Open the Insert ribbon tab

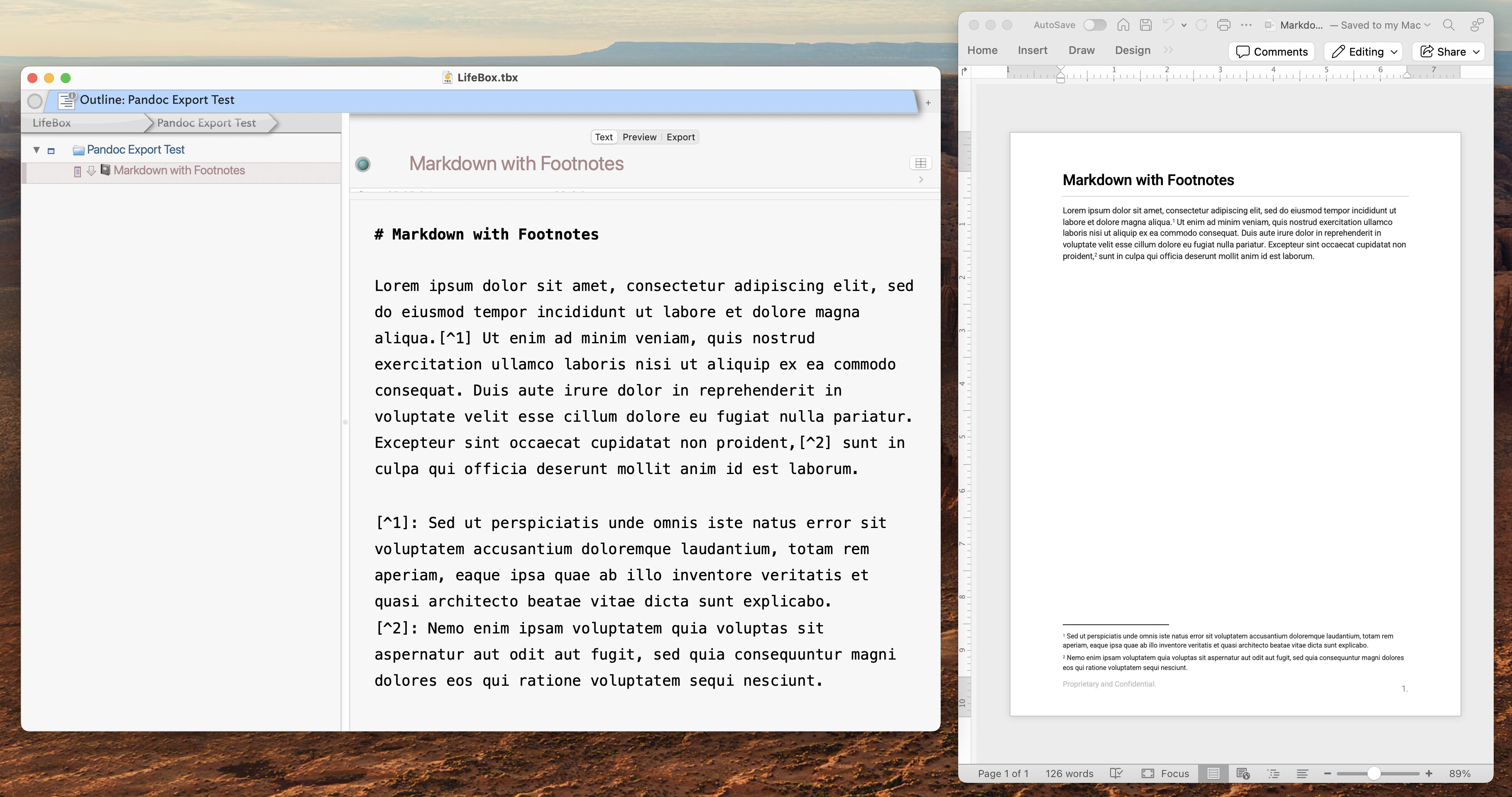(x=1032, y=51)
